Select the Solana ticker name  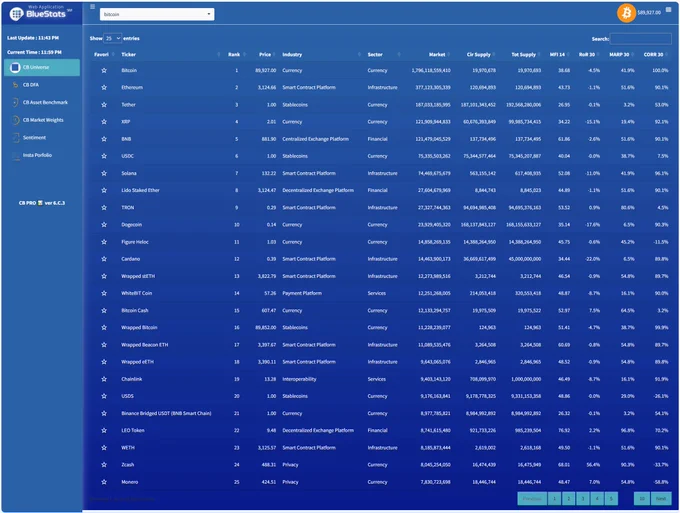129,173
